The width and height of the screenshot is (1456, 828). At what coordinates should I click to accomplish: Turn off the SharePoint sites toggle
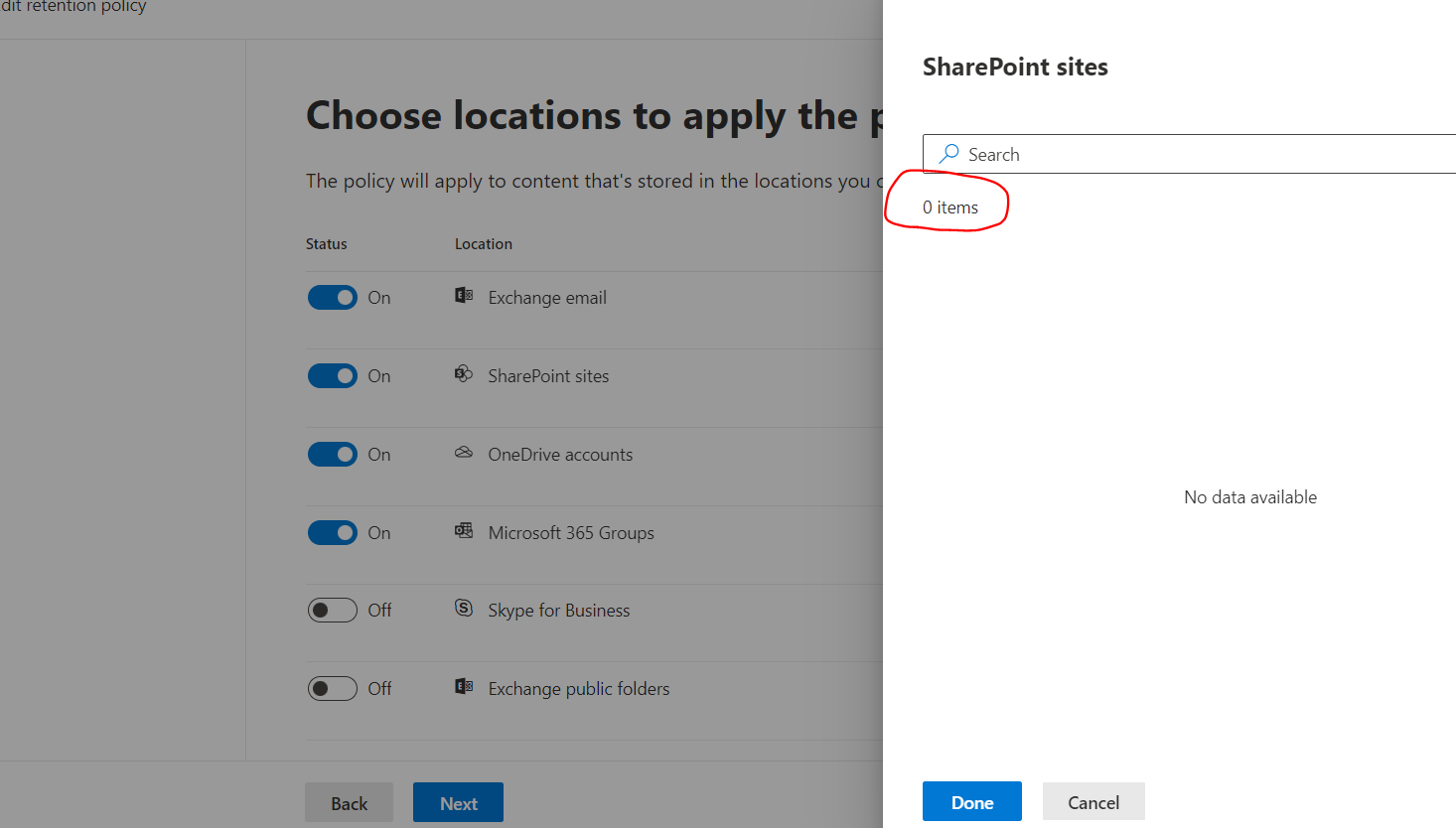[332, 376]
